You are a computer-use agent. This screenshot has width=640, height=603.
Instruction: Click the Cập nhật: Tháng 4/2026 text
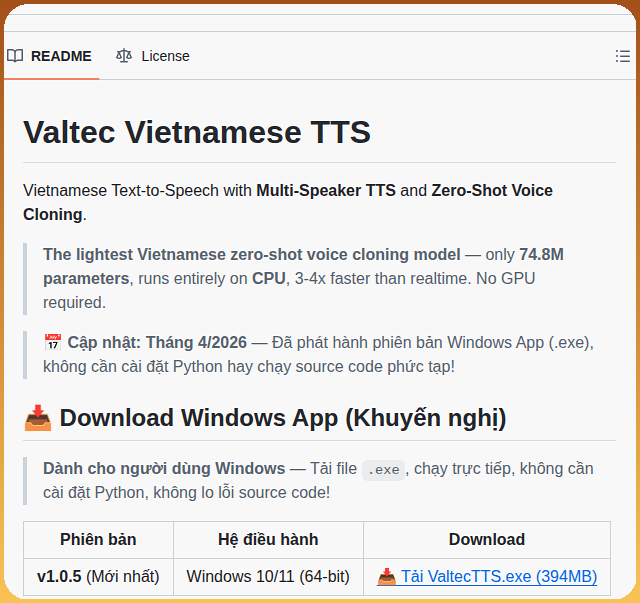point(157,342)
